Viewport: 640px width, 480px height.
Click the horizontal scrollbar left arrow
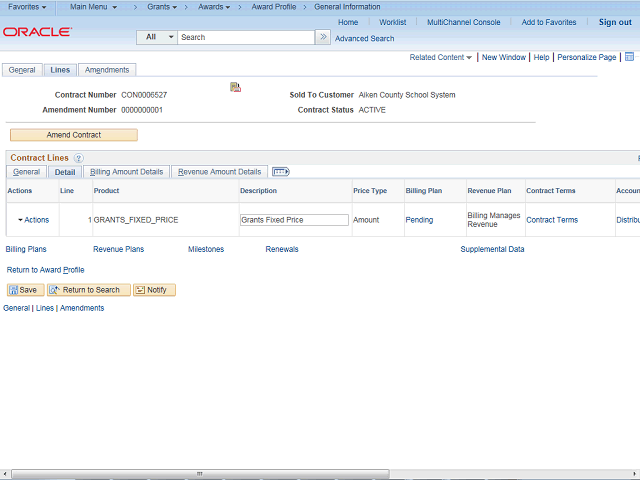pyautogui.click(x=4, y=474)
